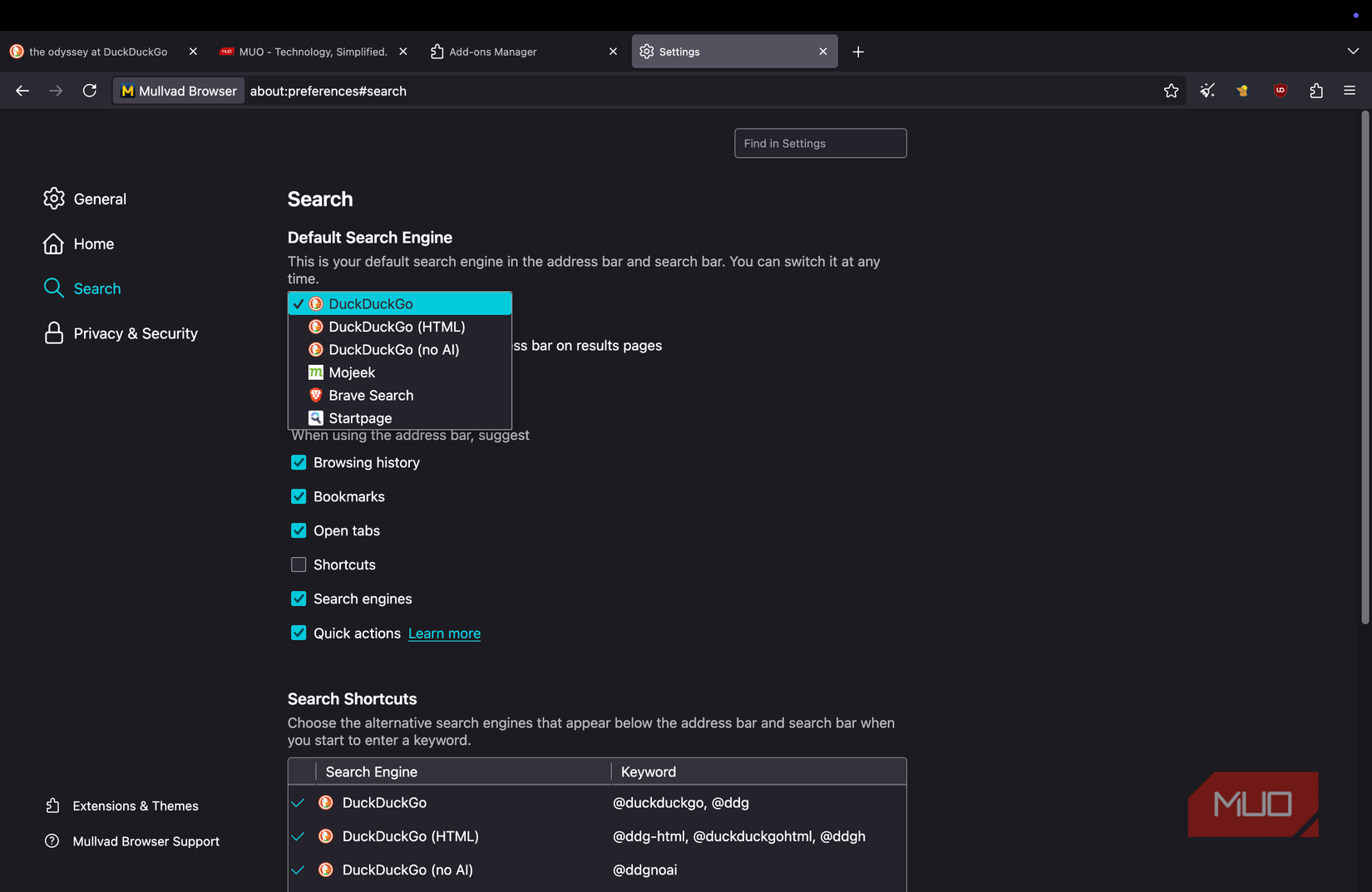Bookmark this page with the star icon
Image resolution: width=1372 pixels, height=892 pixels.
click(x=1171, y=91)
